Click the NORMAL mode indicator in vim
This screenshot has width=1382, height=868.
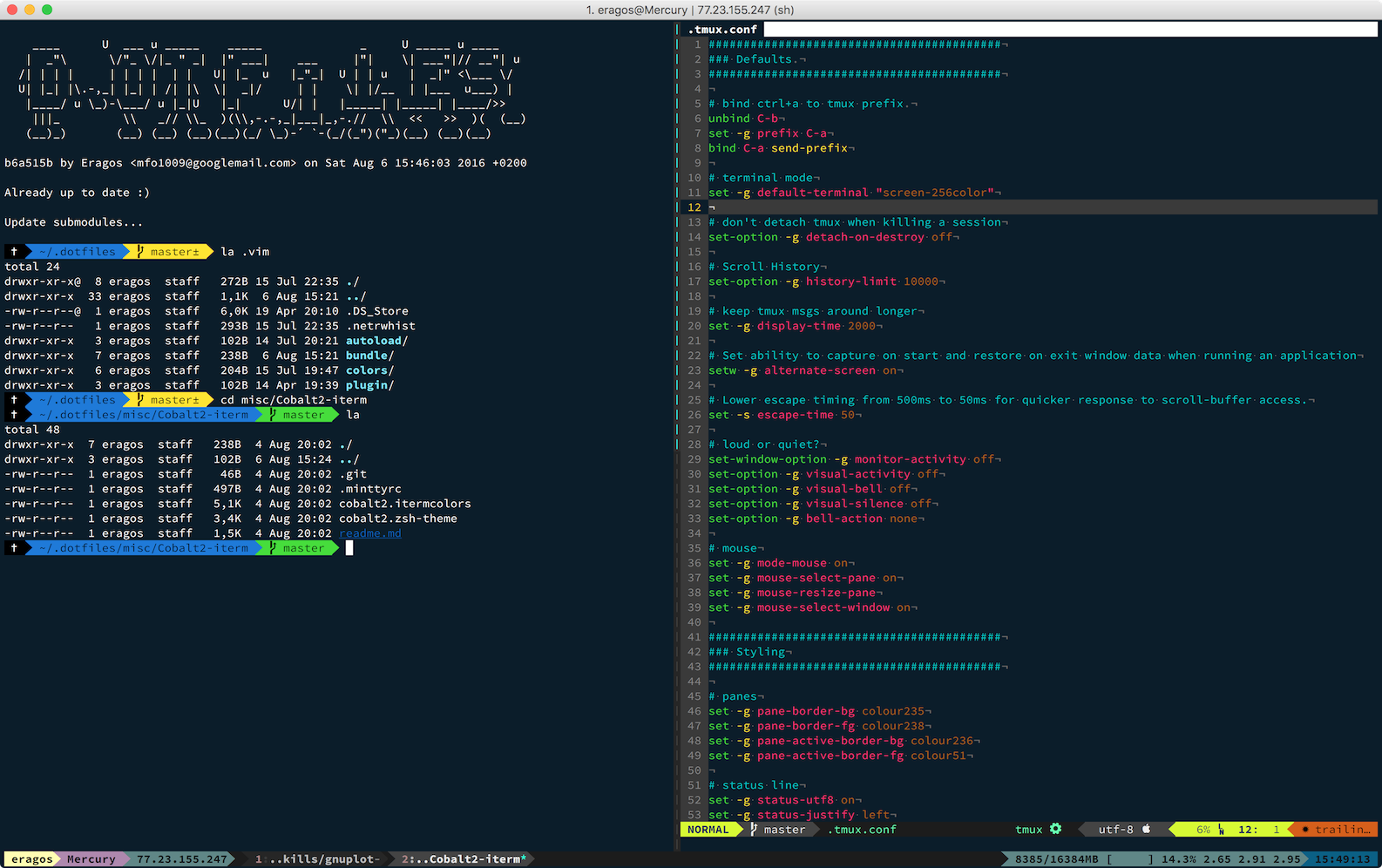(708, 830)
